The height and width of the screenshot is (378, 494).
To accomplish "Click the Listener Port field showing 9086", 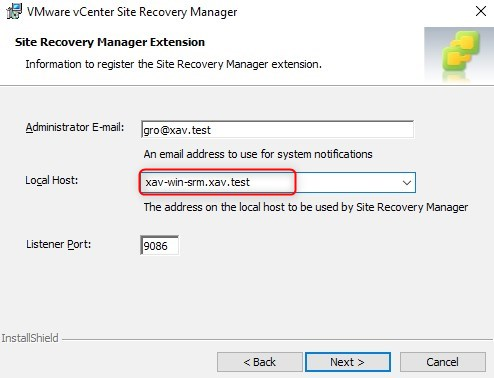I will [159, 245].
